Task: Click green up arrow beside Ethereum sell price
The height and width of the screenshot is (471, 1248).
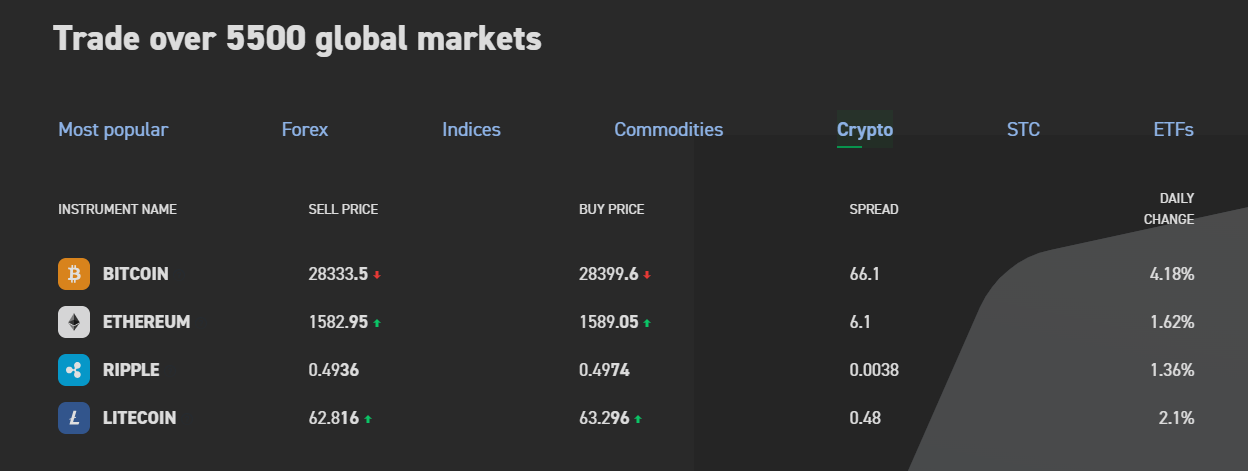Action: [x=377, y=323]
